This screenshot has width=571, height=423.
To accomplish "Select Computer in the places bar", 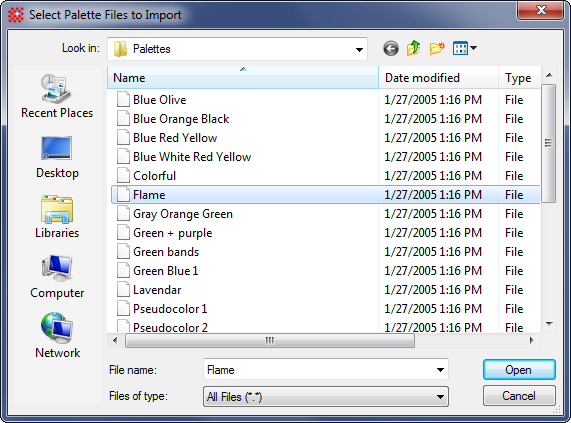I will pos(57,277).
